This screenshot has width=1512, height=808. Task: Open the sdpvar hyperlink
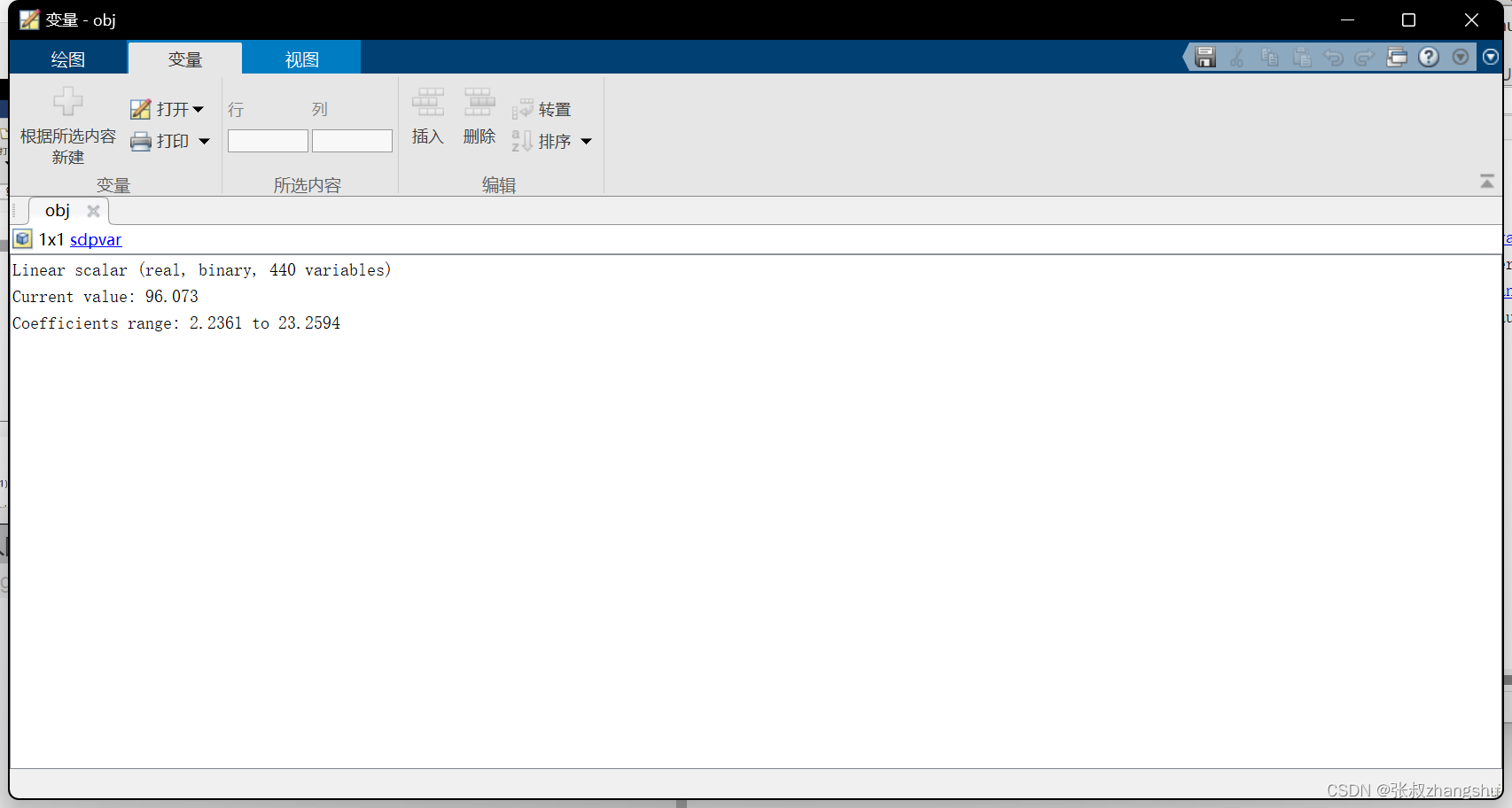click(x=95, y=238)
